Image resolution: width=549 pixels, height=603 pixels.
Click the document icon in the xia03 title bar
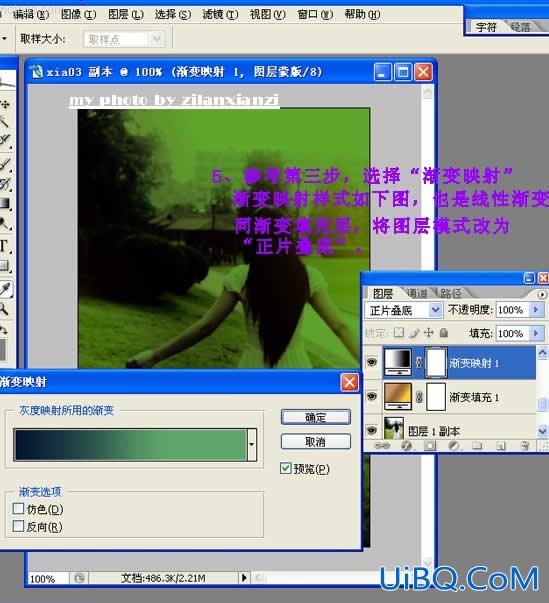[x=37, y=72]
